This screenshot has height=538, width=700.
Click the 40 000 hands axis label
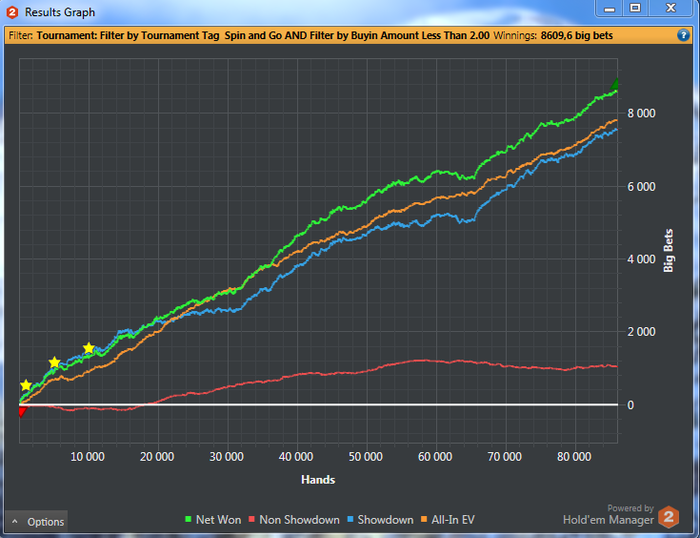[x=296, y=457]
